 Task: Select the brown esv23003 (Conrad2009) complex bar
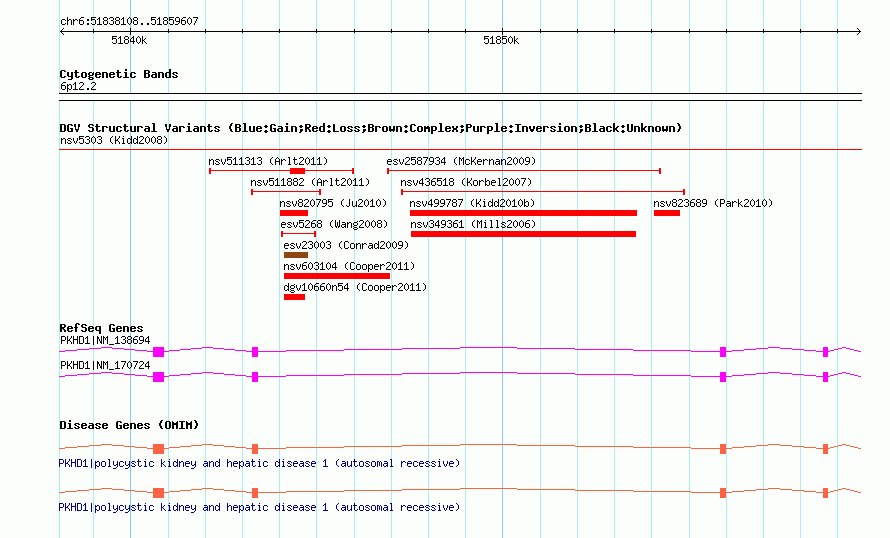[296, 255]
